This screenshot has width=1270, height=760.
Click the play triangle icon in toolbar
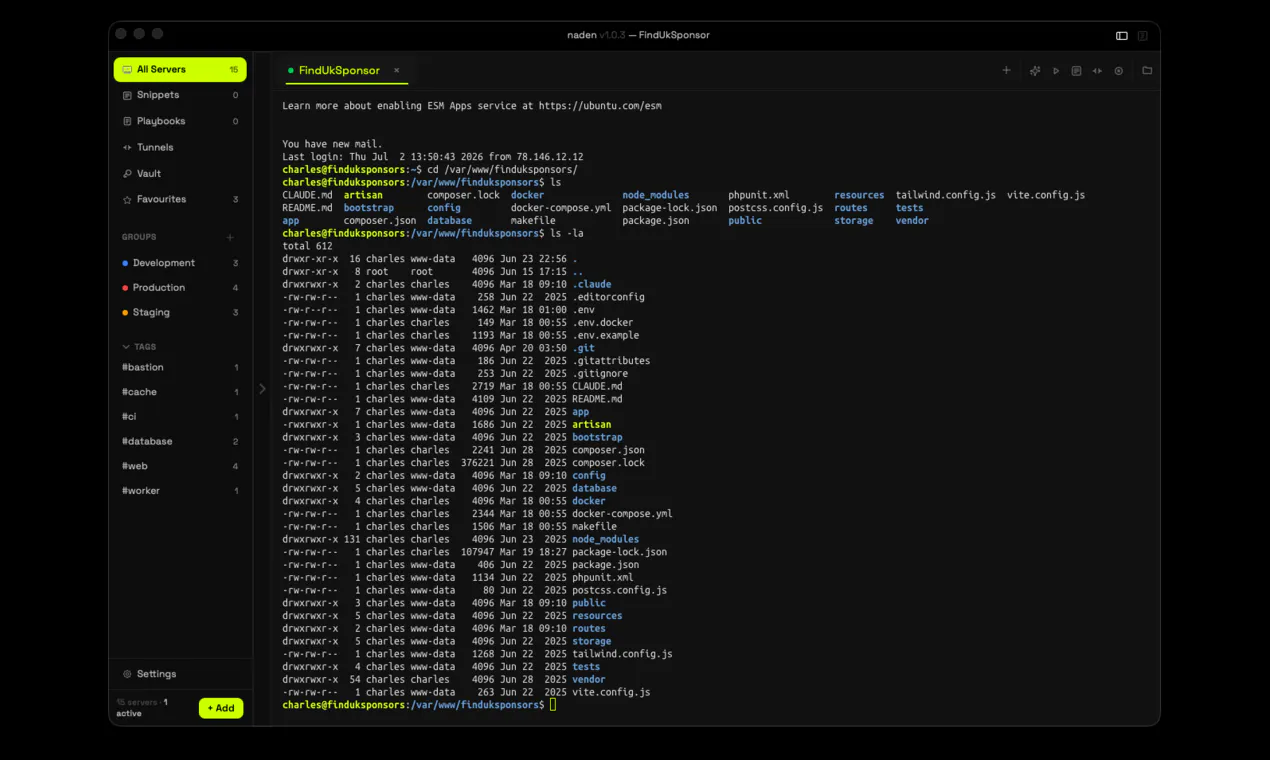tap(1056, 71)
